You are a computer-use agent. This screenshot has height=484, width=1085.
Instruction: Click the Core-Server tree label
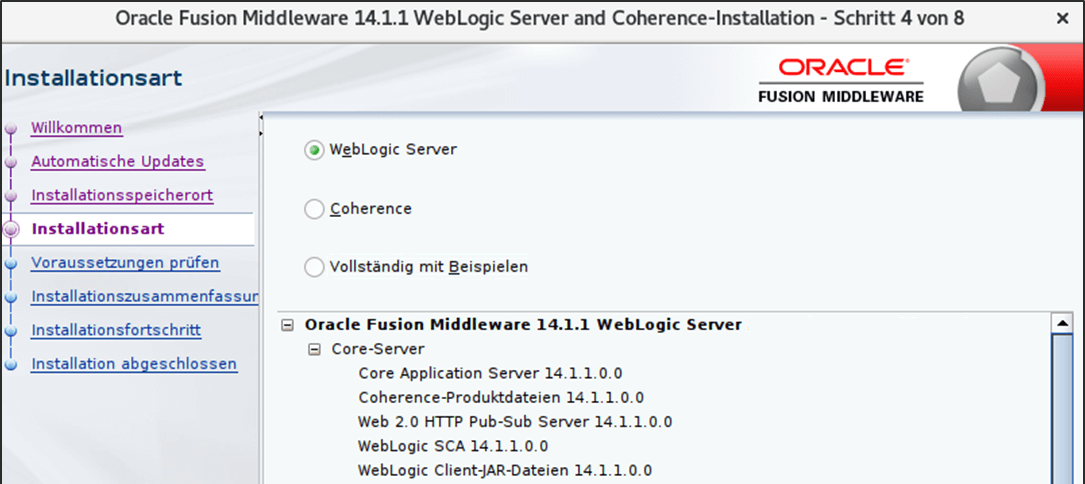coord(378,349)
